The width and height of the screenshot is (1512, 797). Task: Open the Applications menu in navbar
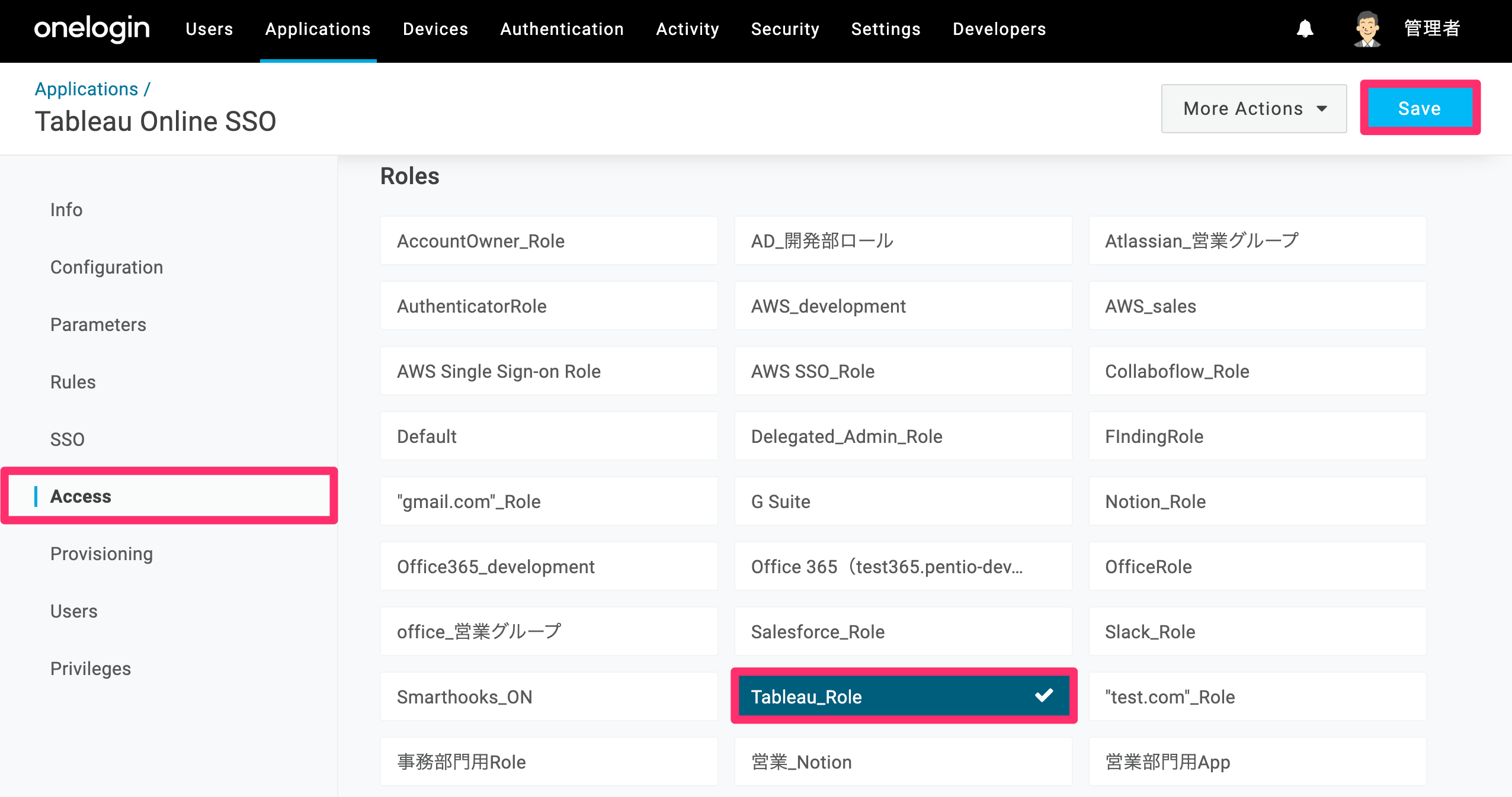318,29
